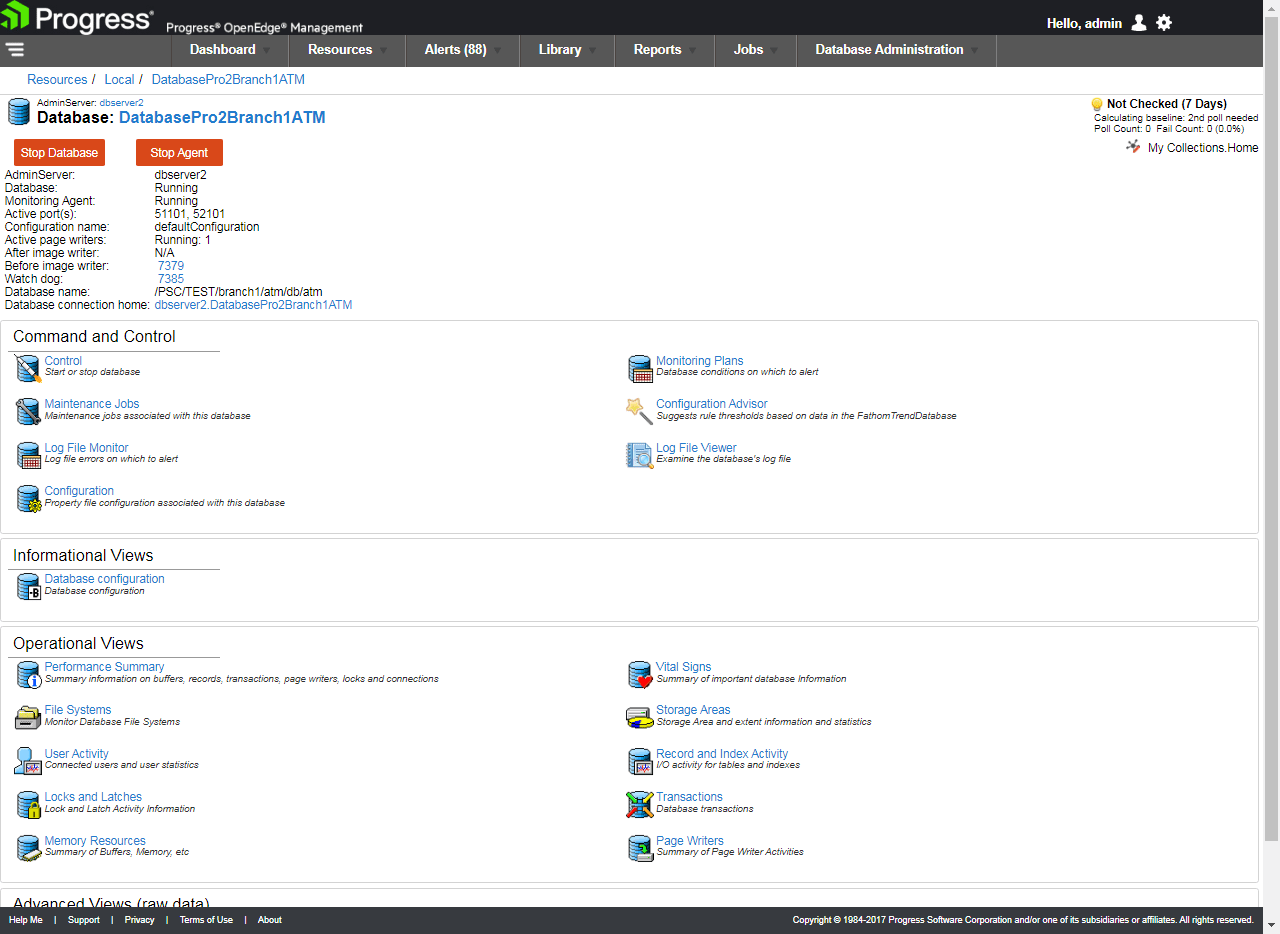The width and height of the screenshot is (1280, 934).
Task: Click Terms of Use in footer
Action: [x=206, y=920]
